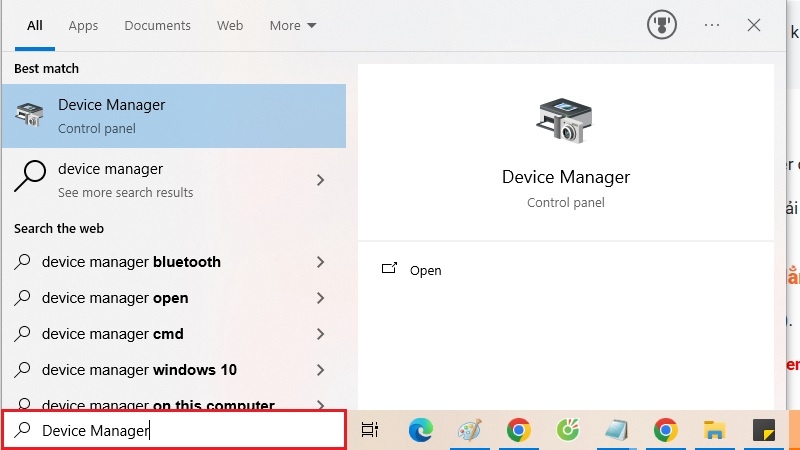
Task: Open the More dropdown filter
Action: point(293,26)
